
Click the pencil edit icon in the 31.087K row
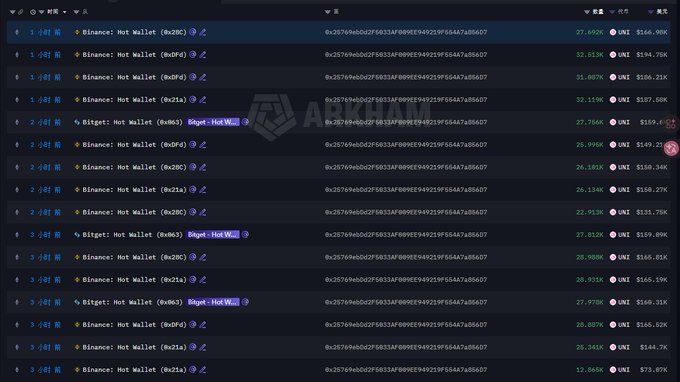click(x=203, y=78)
